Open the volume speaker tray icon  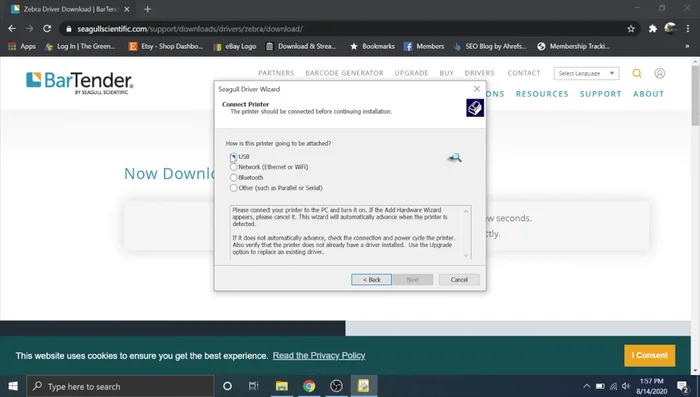(626, 386)
